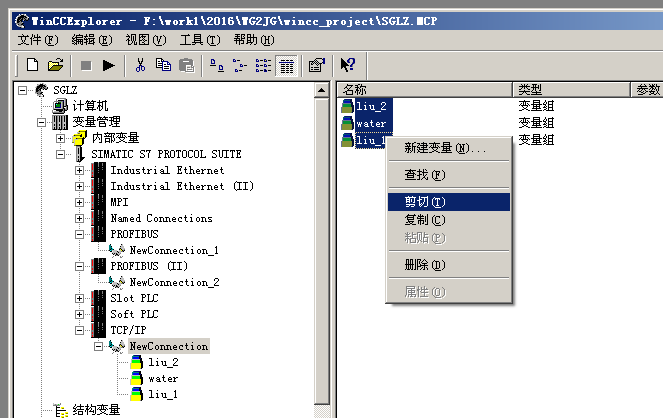Open the 文件(F) menu
663x418 pixels.
(x=38, y=40)
